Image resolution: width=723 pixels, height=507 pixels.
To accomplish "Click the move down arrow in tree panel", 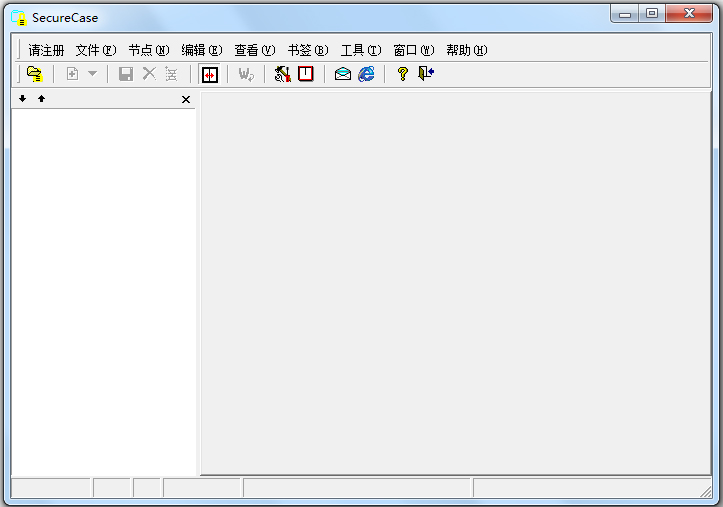I will pos(23,99).
